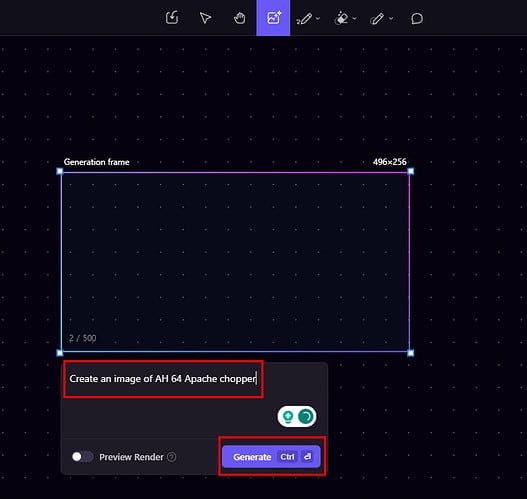Expand the sketch pen tool dropdown arrow
The height and width of the screenshot is (499, 527).
tap(318, 19)
